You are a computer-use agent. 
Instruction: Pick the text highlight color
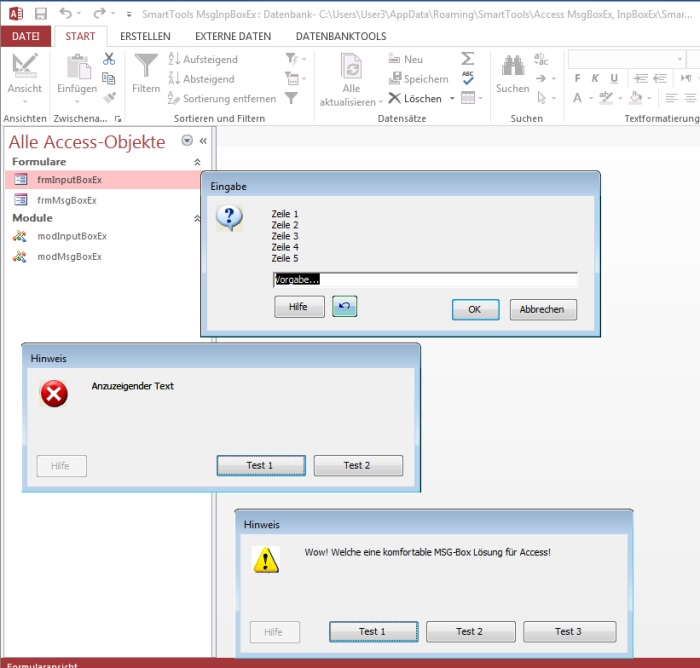pos(606,98)
